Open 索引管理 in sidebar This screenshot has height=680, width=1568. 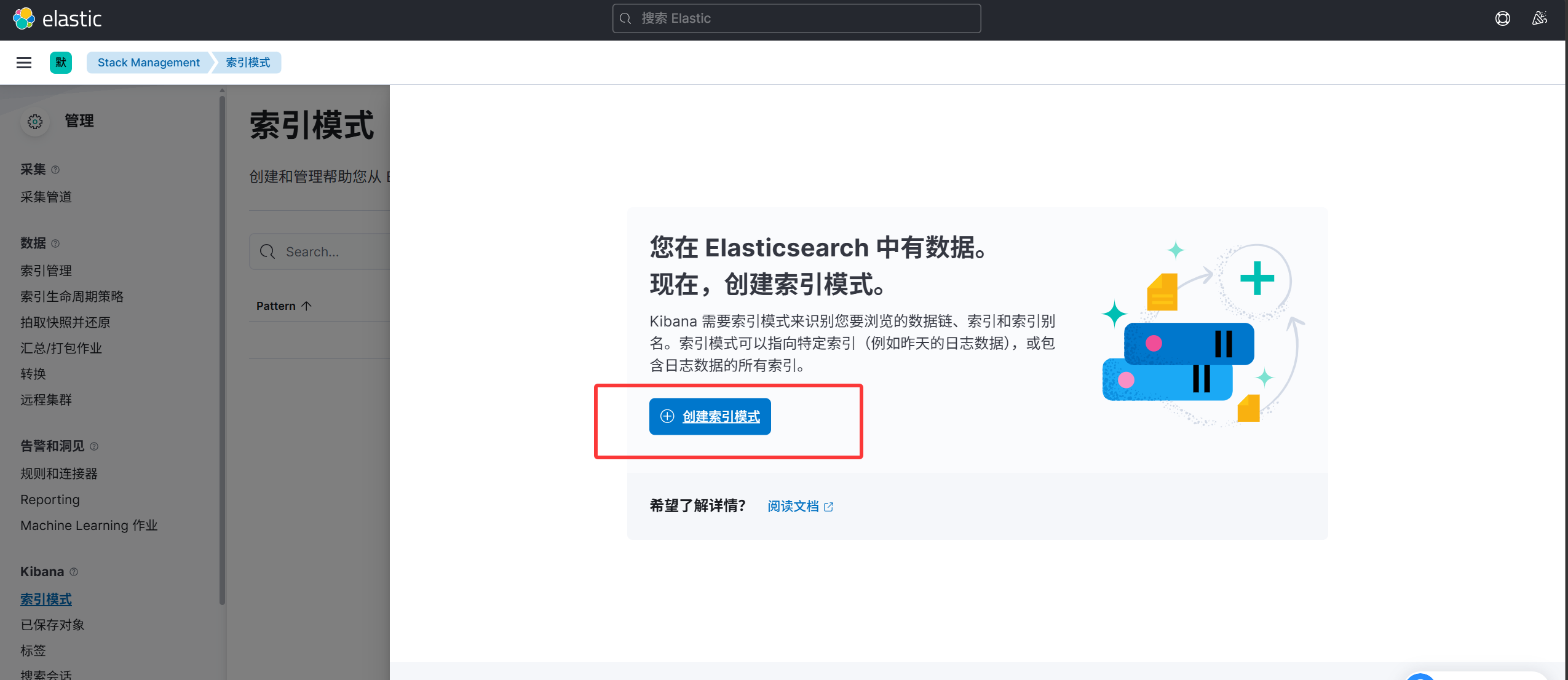(46, 271)
